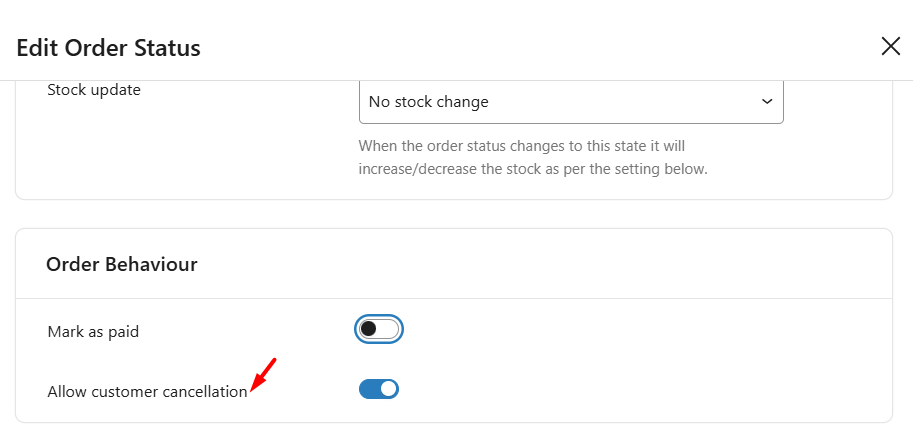
Task: Close the Edit Order Status dialog
Action: (890, 46)
